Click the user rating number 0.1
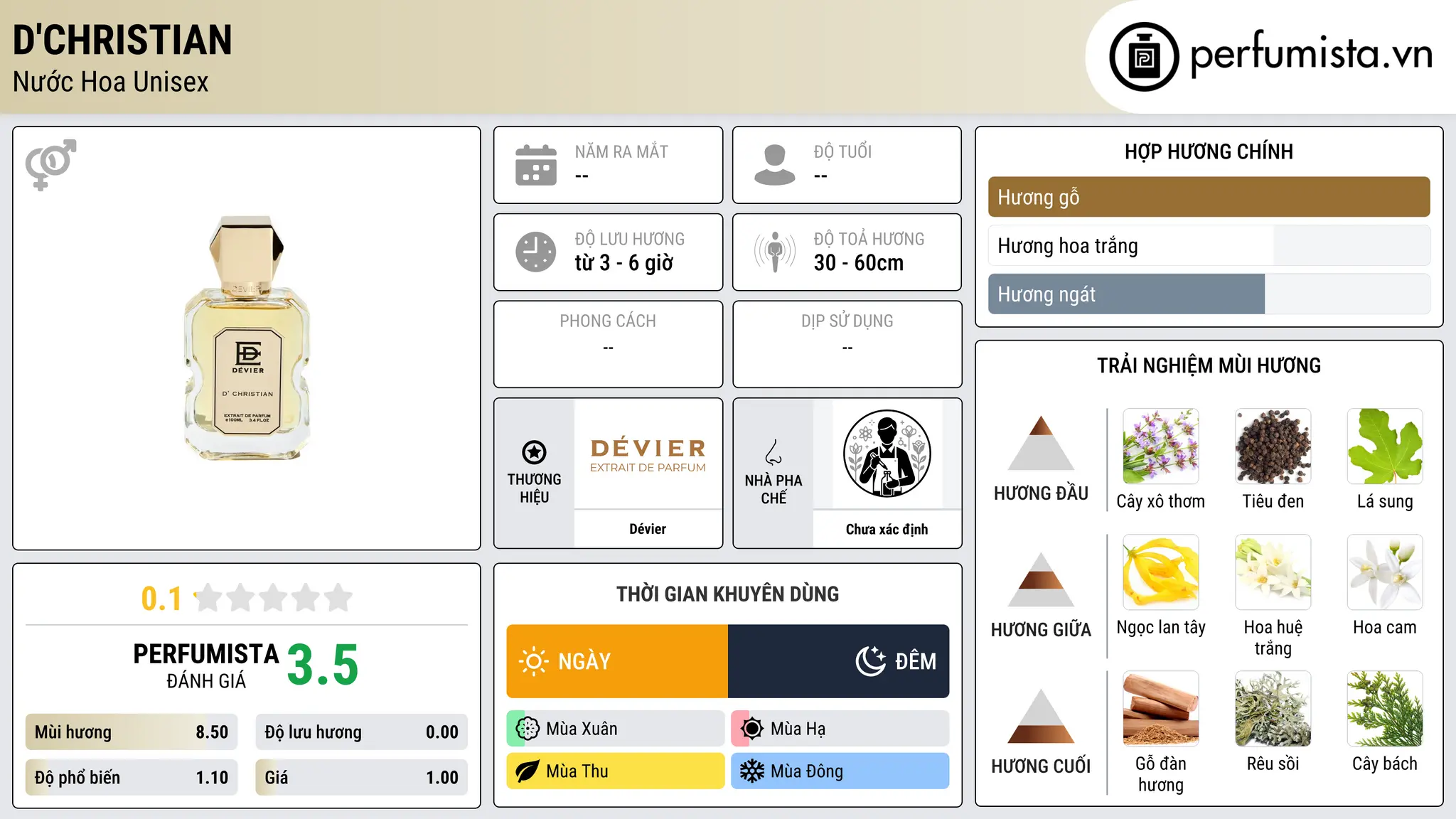The height and width of the screenshot is (819, 1456). (x=161, y=599)
